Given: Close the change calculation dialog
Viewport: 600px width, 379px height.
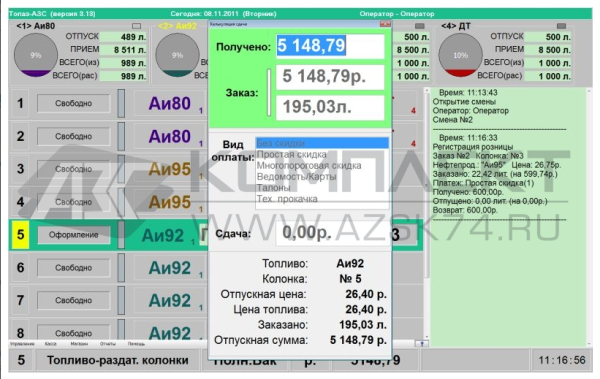Looking at the screenshot, I should (385, 24).
